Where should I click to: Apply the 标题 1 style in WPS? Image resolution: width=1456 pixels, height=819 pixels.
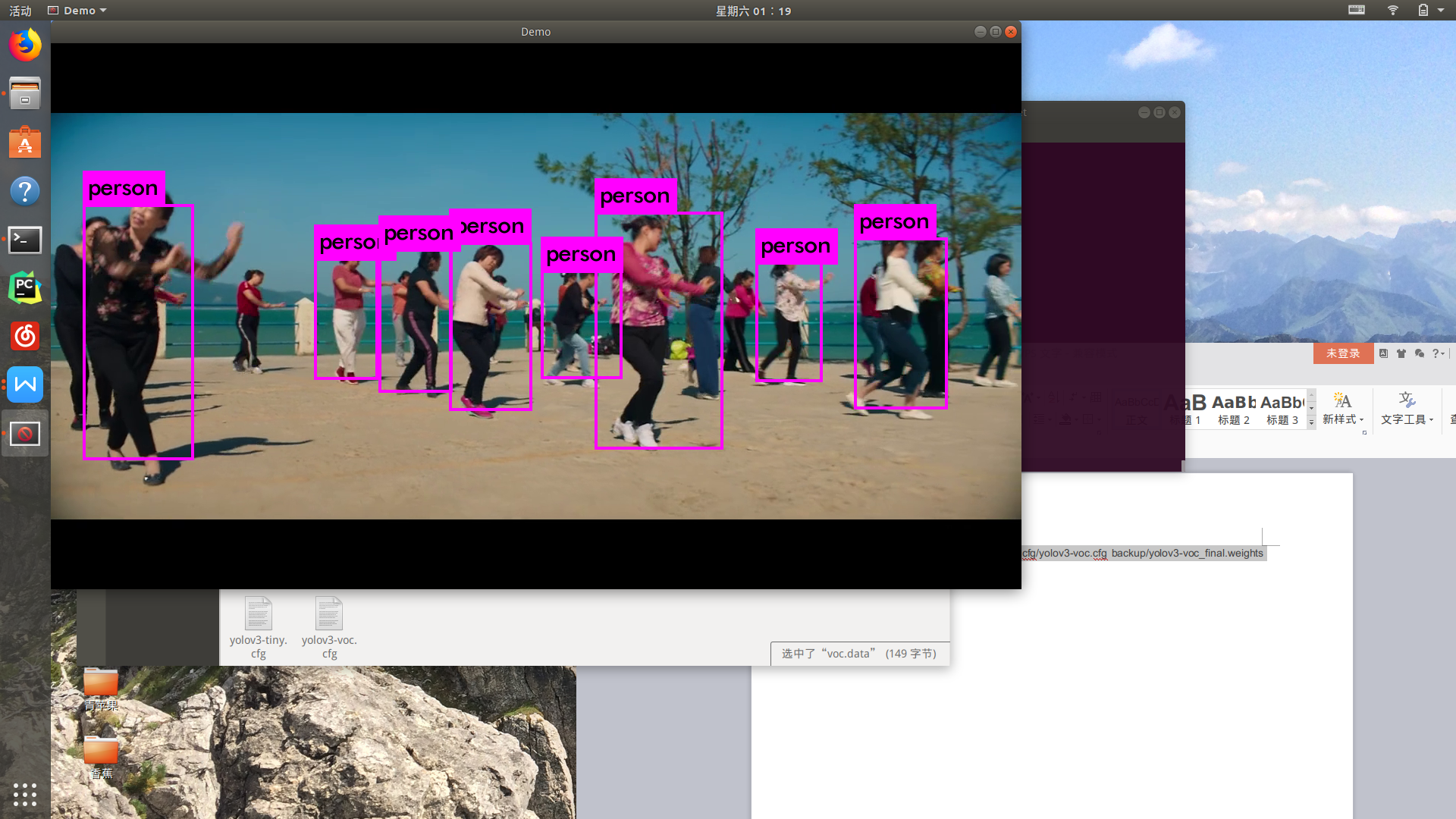click(1186, 409)
